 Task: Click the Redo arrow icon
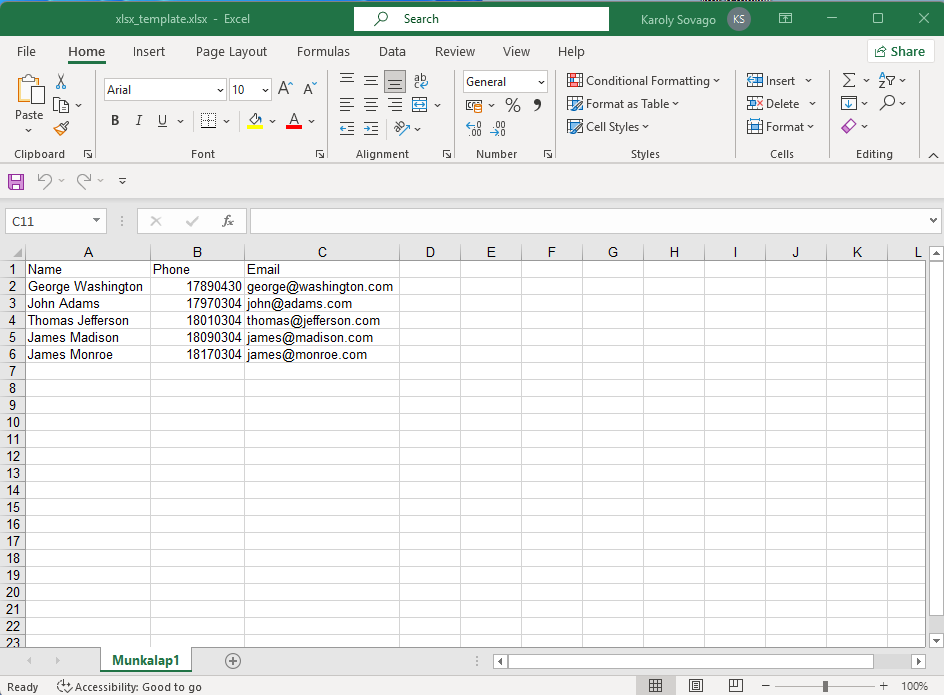[84, 181]
